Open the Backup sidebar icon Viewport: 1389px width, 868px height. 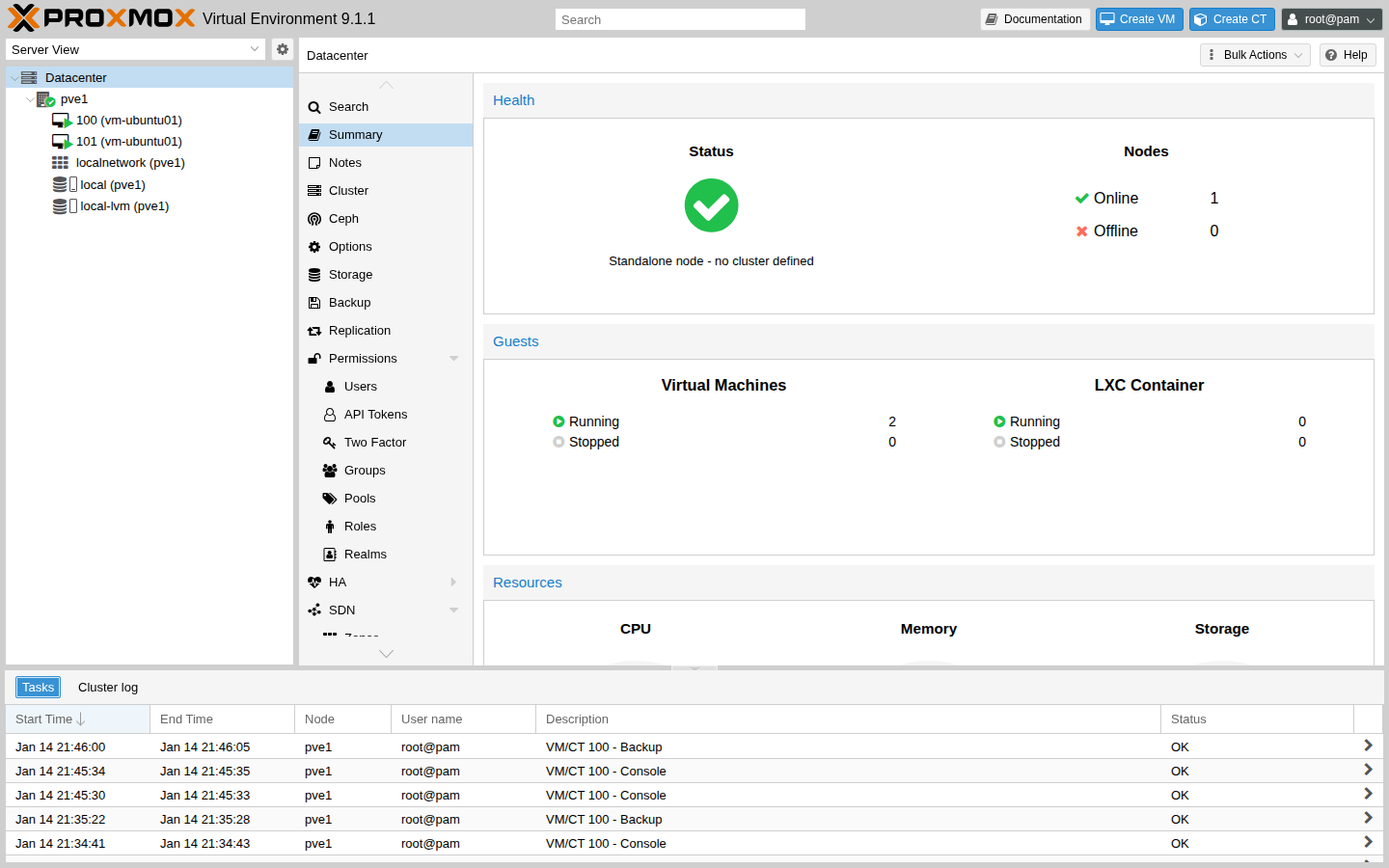point(313,302)
